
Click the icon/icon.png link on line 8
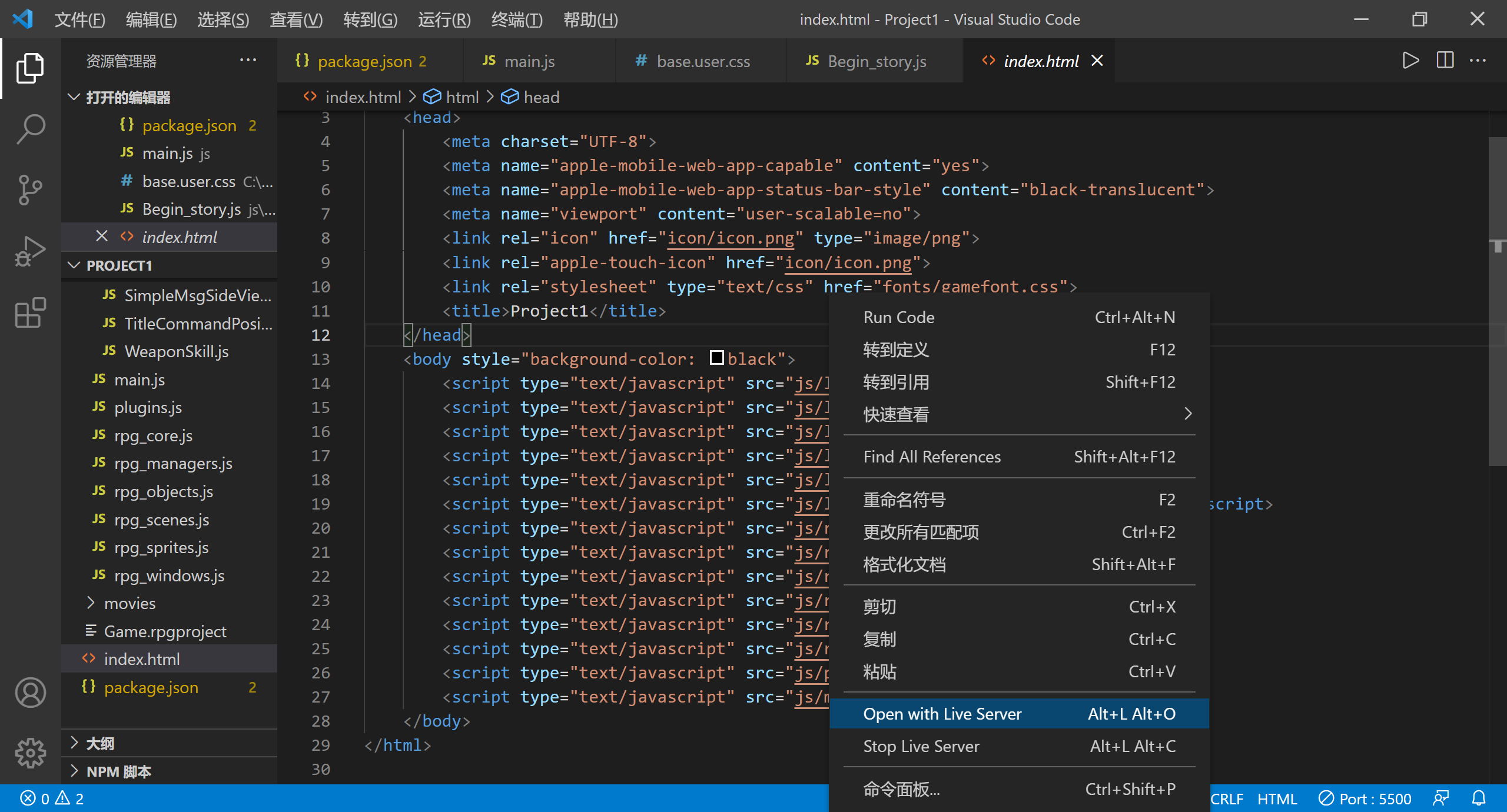pos(731,238)
